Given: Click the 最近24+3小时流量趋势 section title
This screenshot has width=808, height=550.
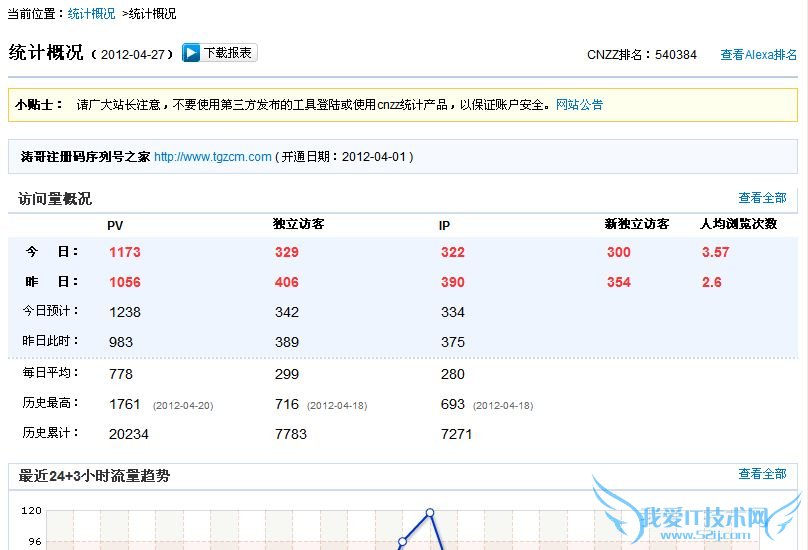Looking at the screenshot, I should (x=94, y=476).
